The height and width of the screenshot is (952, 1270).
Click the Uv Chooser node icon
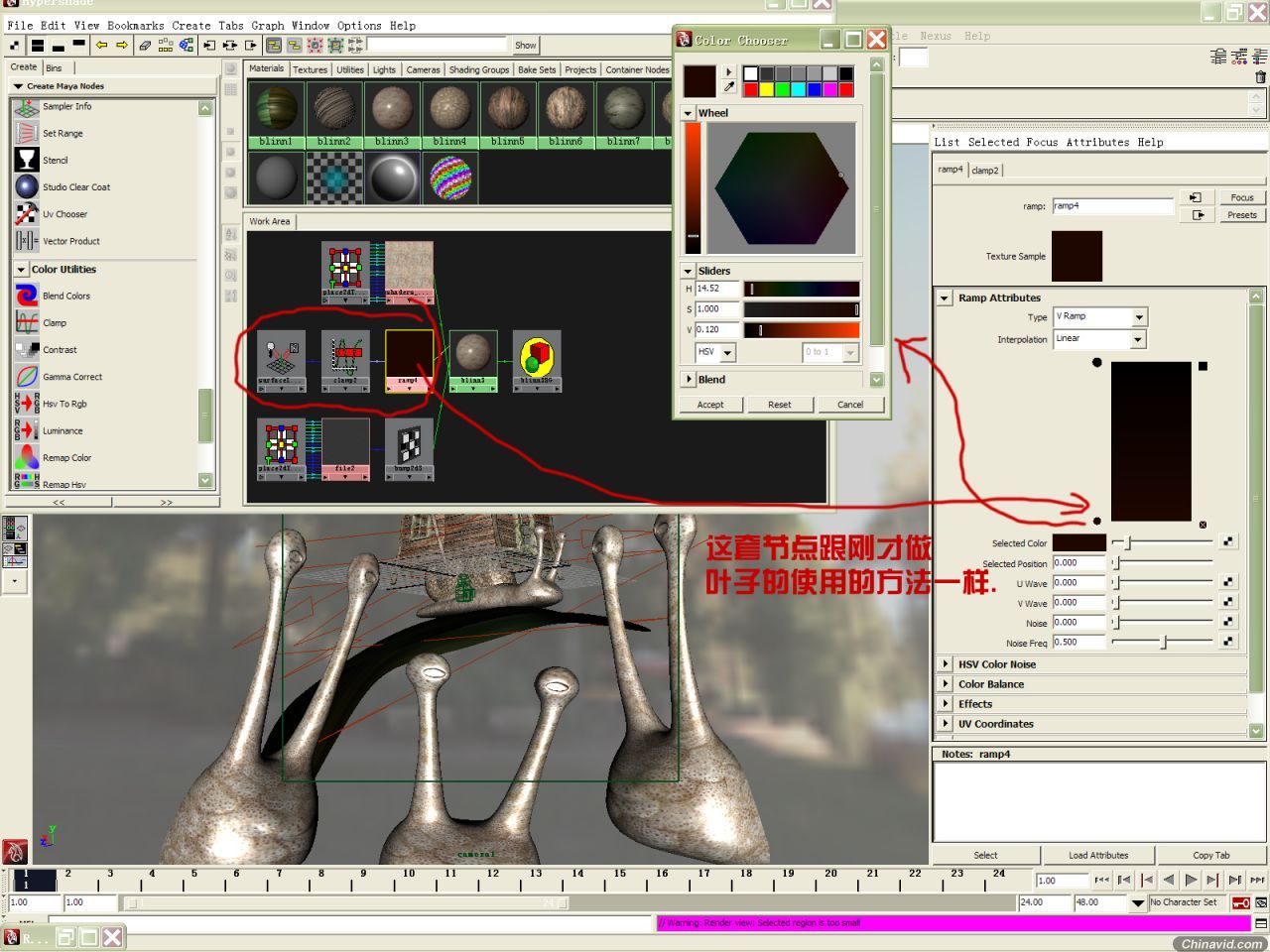pyautogui.click(x=27, y=213)
